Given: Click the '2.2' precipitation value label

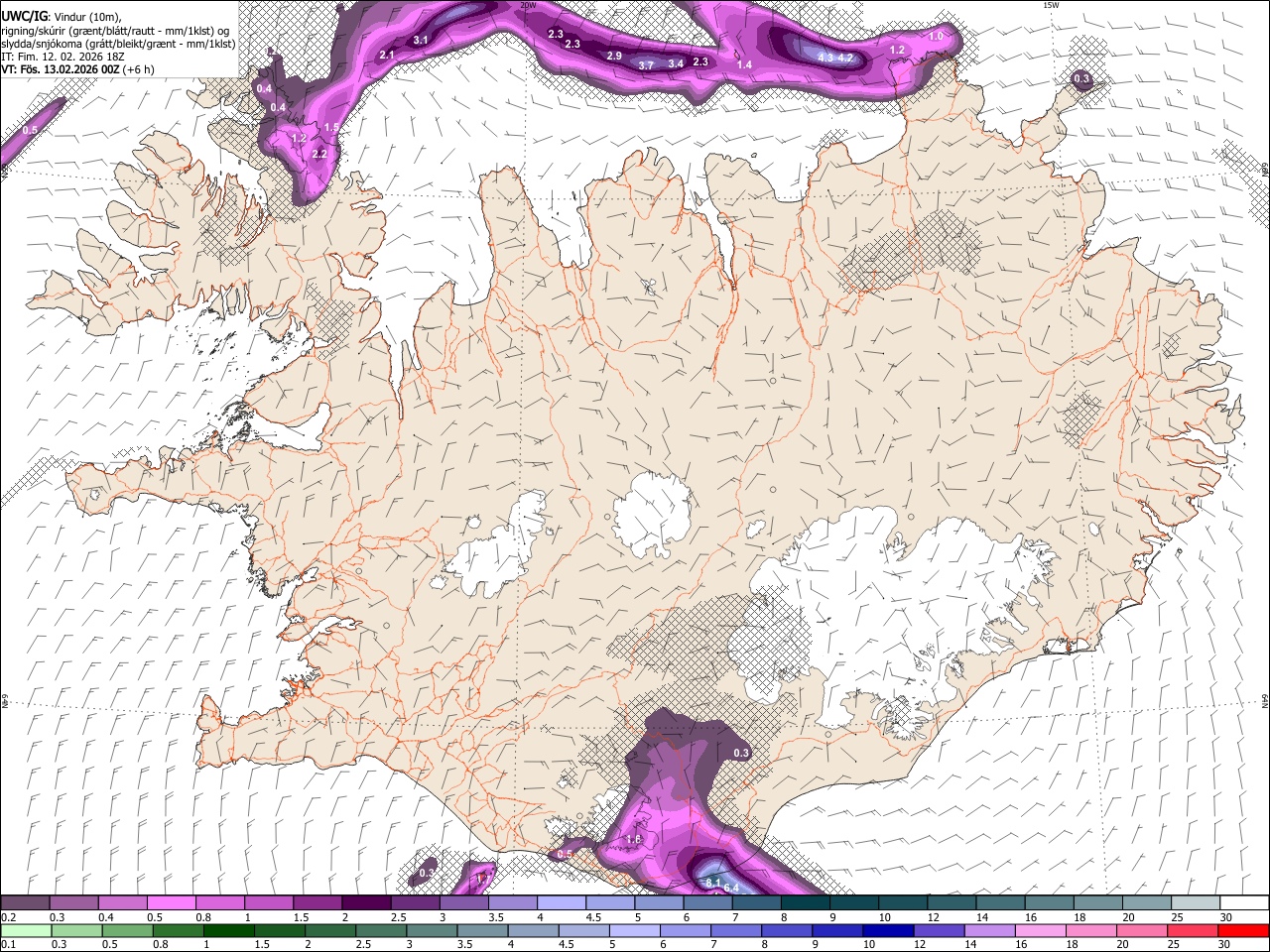Looking at the screenshot, I should 319,155.
